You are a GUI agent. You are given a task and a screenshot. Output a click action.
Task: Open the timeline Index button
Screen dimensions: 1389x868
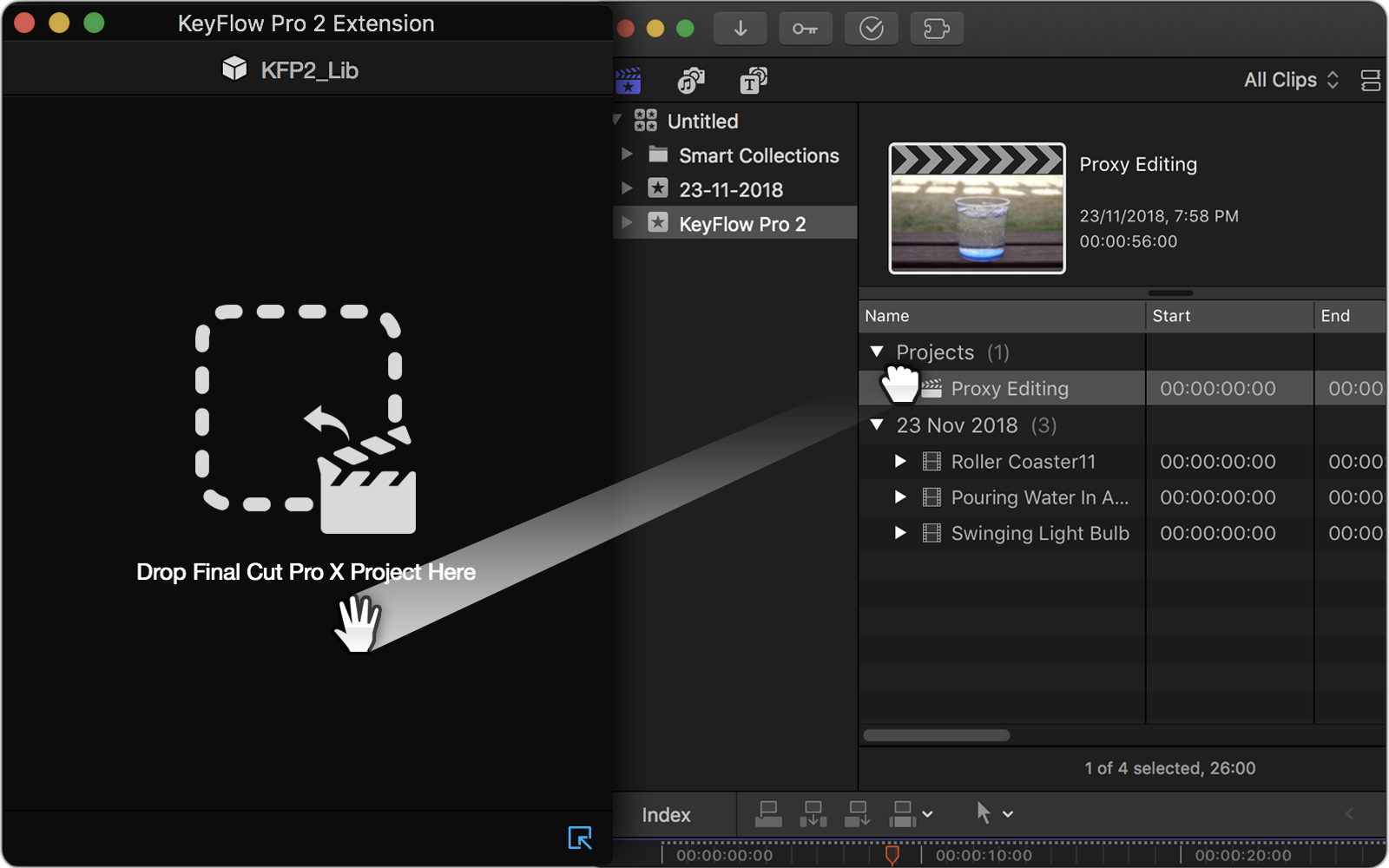666,815
